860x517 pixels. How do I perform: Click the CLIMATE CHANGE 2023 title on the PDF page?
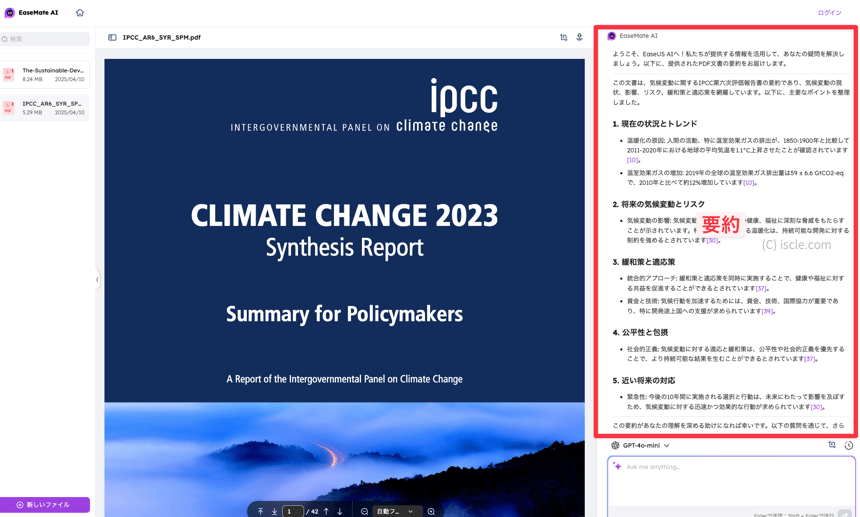click(x=344, y=215)
